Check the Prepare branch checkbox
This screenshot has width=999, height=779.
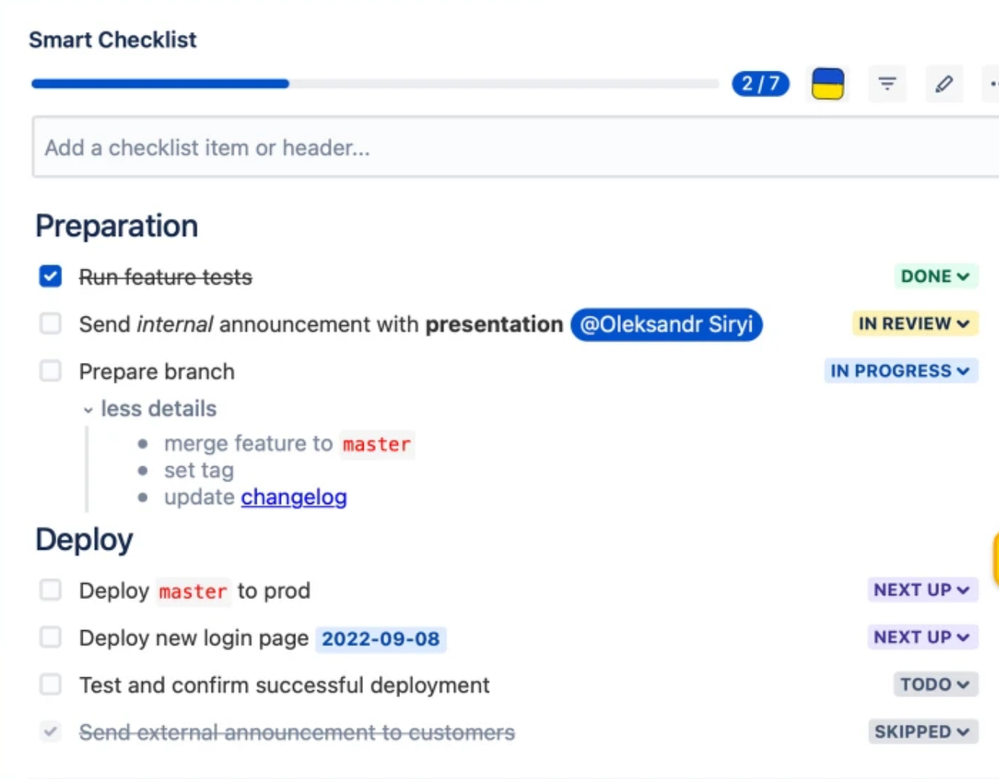click(50, 371)
